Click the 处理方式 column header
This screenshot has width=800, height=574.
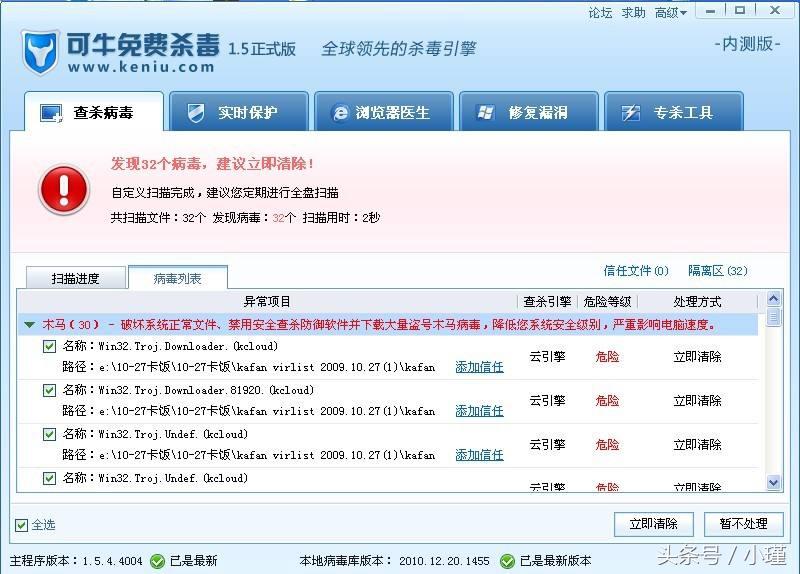pos(697,302)
